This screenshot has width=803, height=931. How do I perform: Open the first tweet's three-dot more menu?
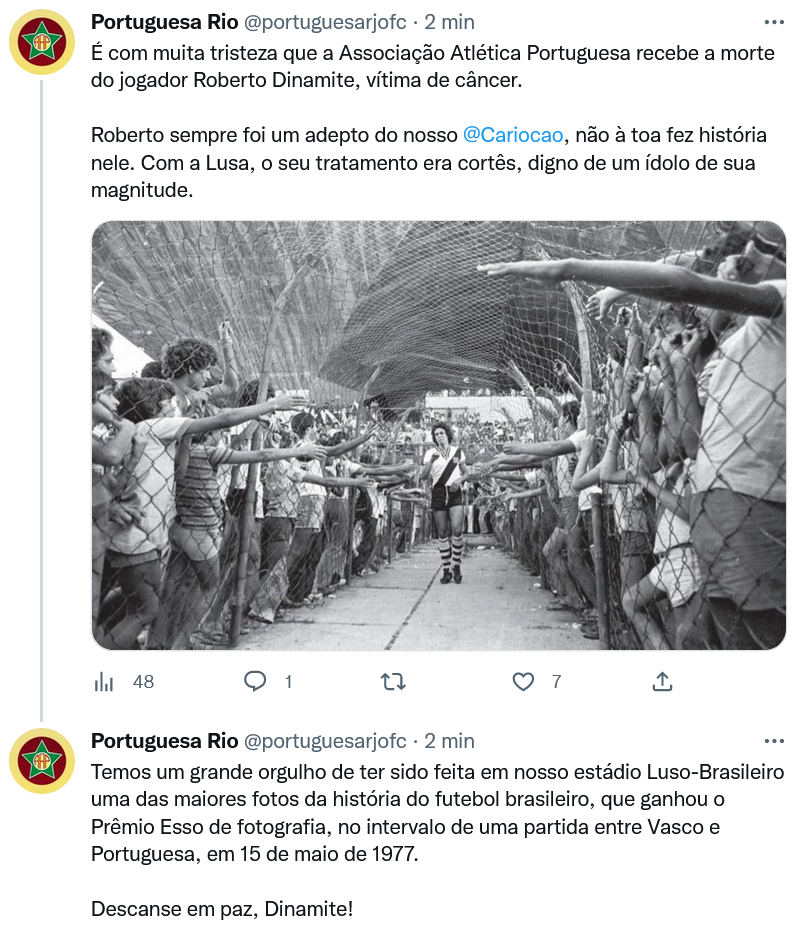[774, 23]
